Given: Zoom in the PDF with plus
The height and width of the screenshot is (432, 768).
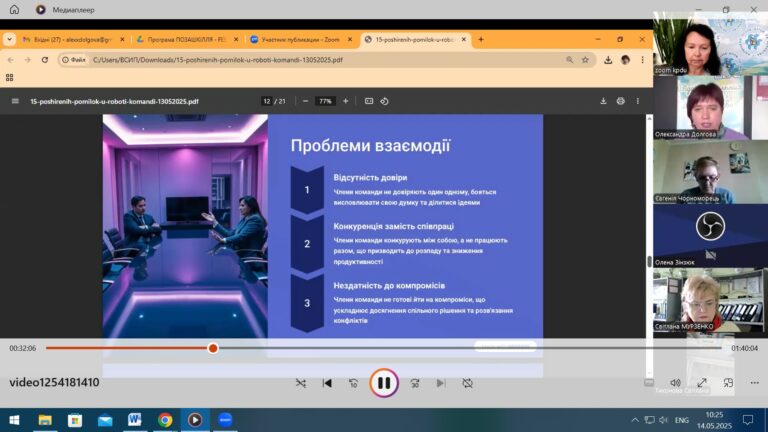Looking at the screenshot, I should coord(346,101).
